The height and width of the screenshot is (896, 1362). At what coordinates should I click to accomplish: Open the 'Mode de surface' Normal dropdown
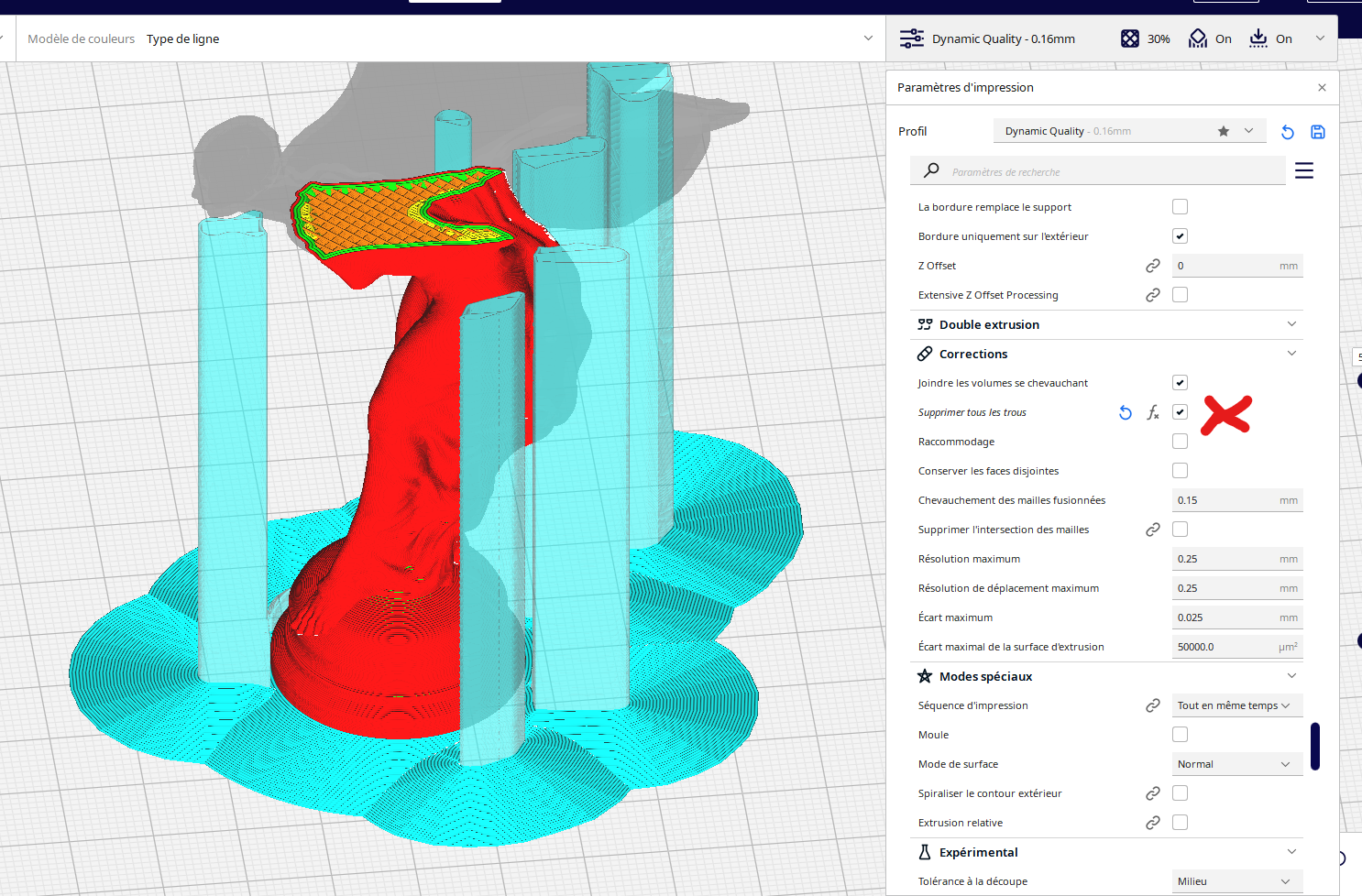[1236, 764]
